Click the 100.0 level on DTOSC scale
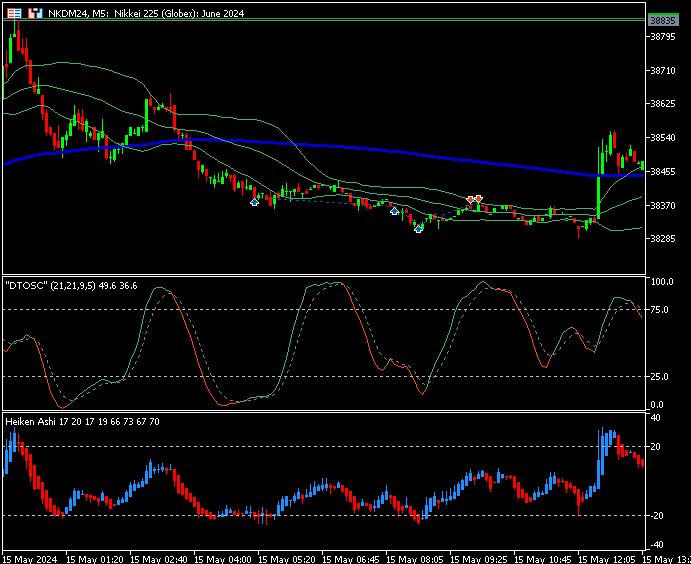Screen dimensions: 691x564 click(662, 282)
